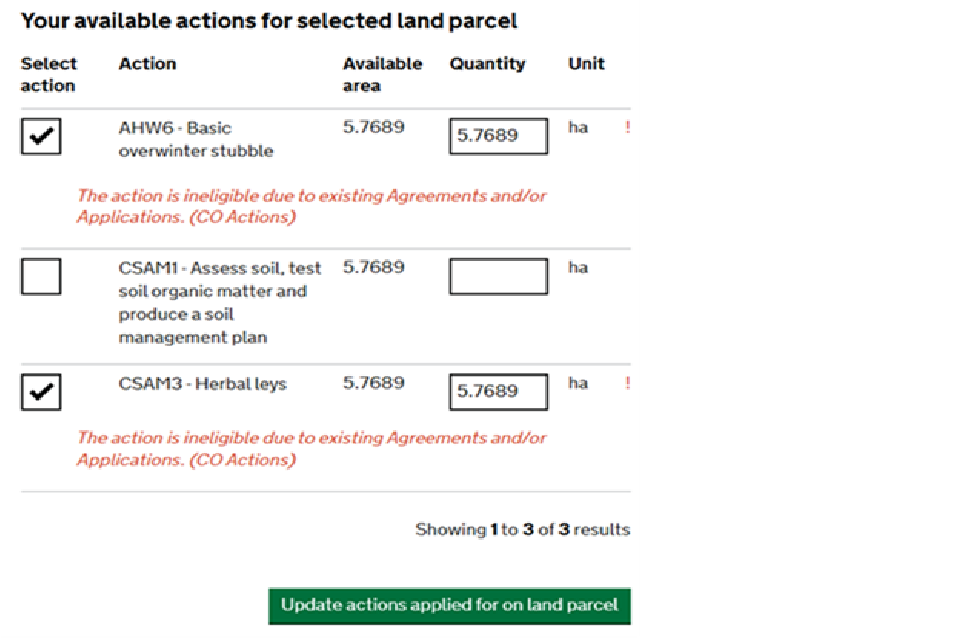Click the Select action column header
The width and height of the screenshot is (960, 640).
[49, 75]
